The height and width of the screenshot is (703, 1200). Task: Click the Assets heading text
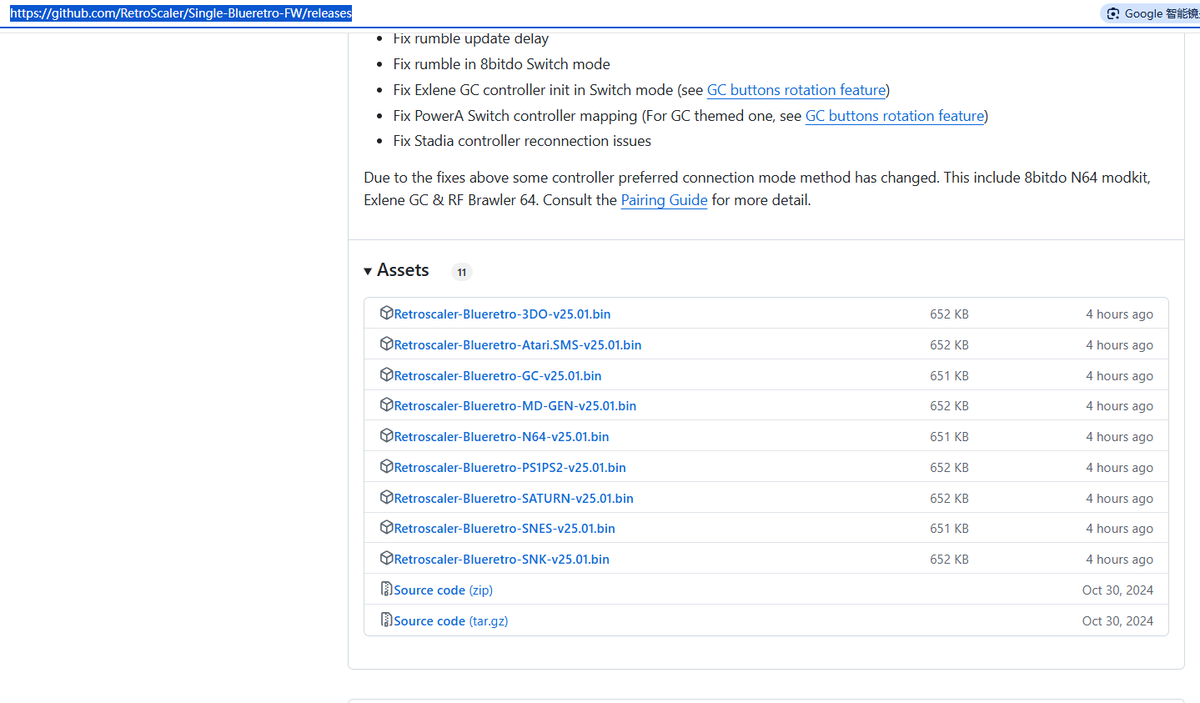coord(403,271)
